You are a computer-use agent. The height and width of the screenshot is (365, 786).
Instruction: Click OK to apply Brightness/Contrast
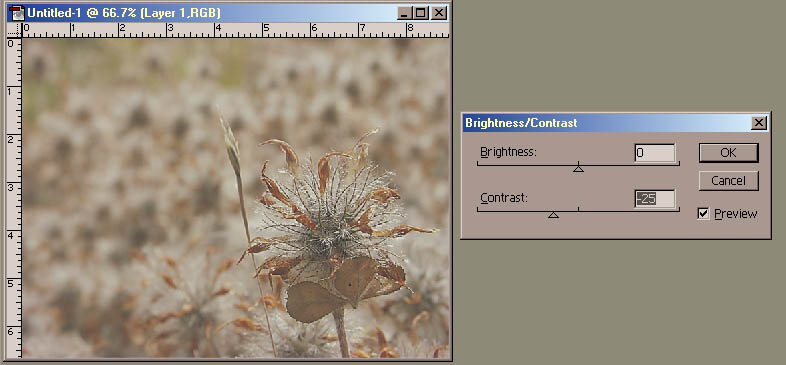[728, 153]
